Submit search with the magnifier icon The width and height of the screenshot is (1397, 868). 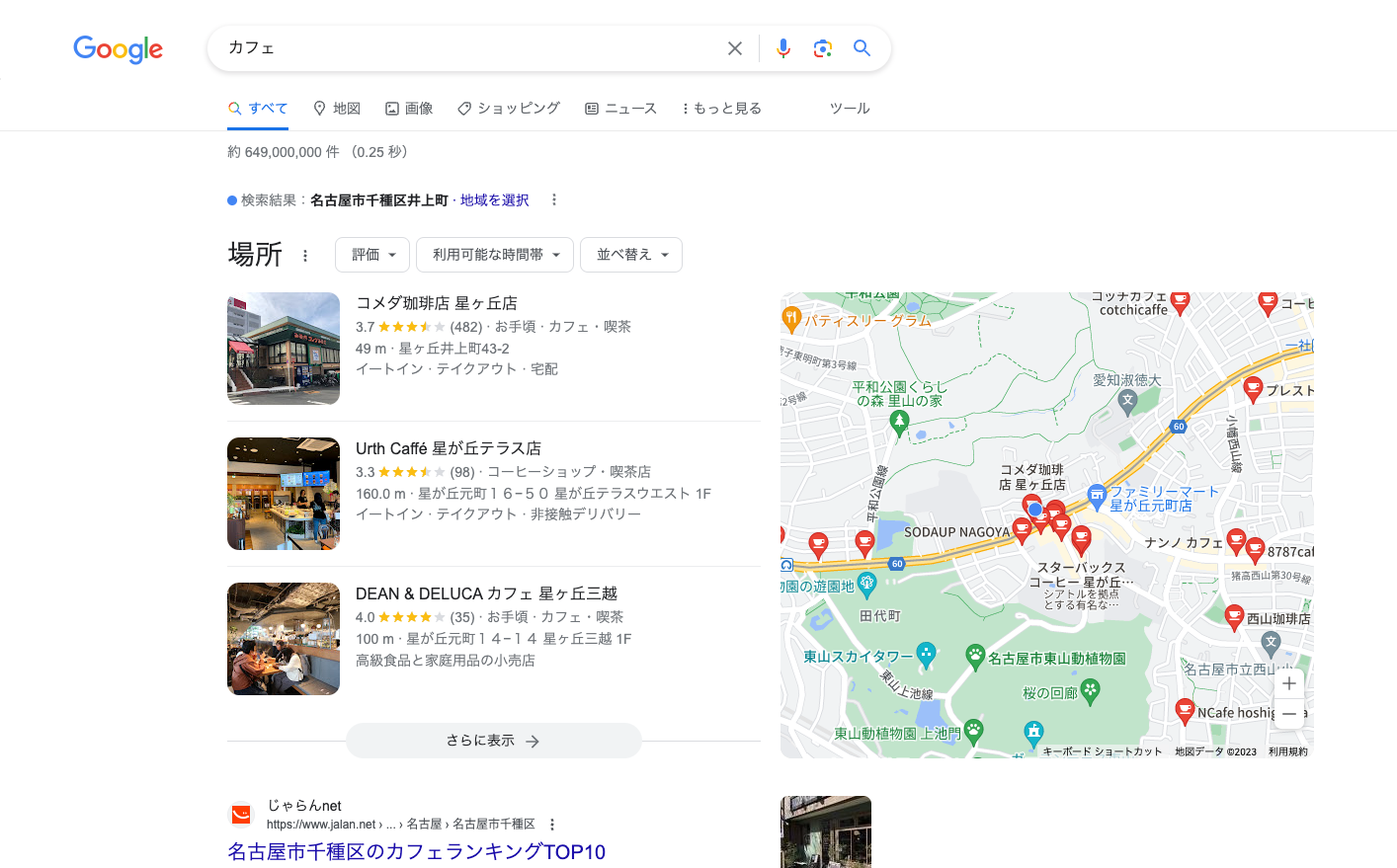[x=862, y=48]
